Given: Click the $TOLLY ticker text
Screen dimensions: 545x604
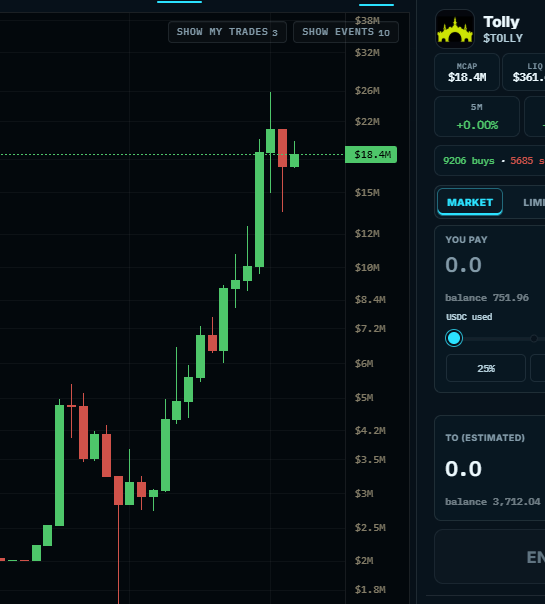Looking at the screenshot, I should pyautogui.click(x=503, y=38).
